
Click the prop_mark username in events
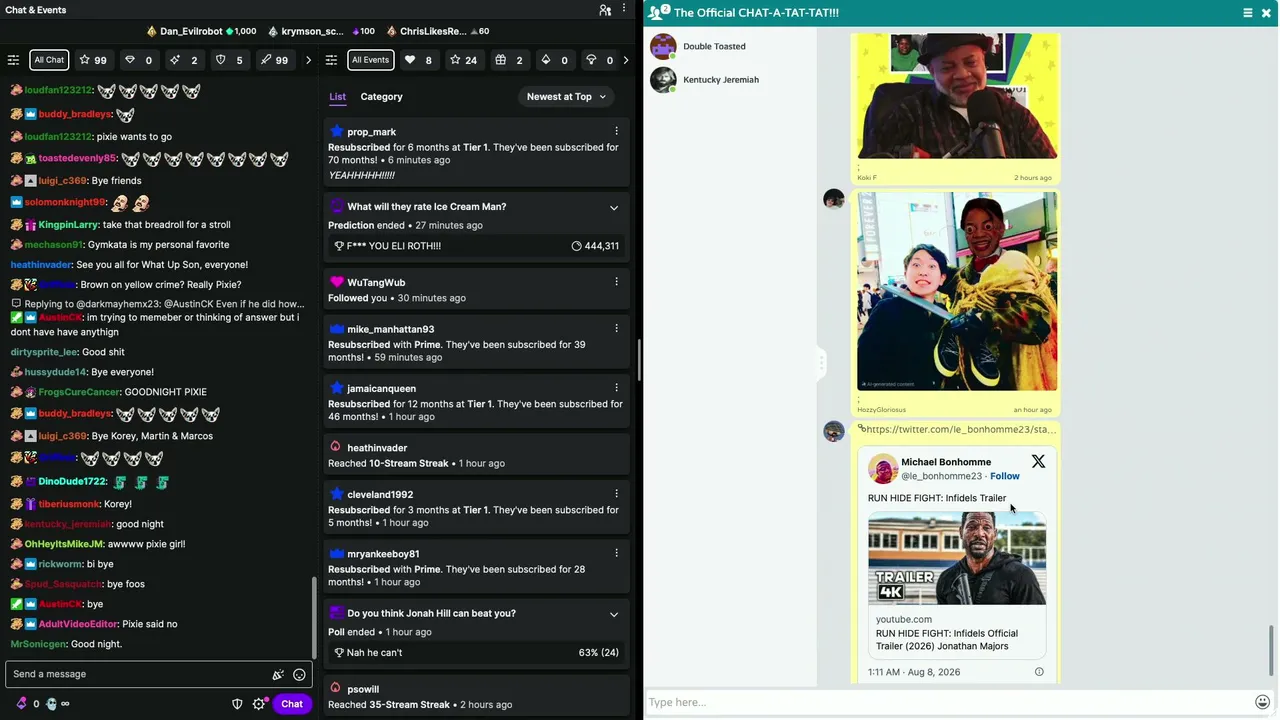point(372,132)
